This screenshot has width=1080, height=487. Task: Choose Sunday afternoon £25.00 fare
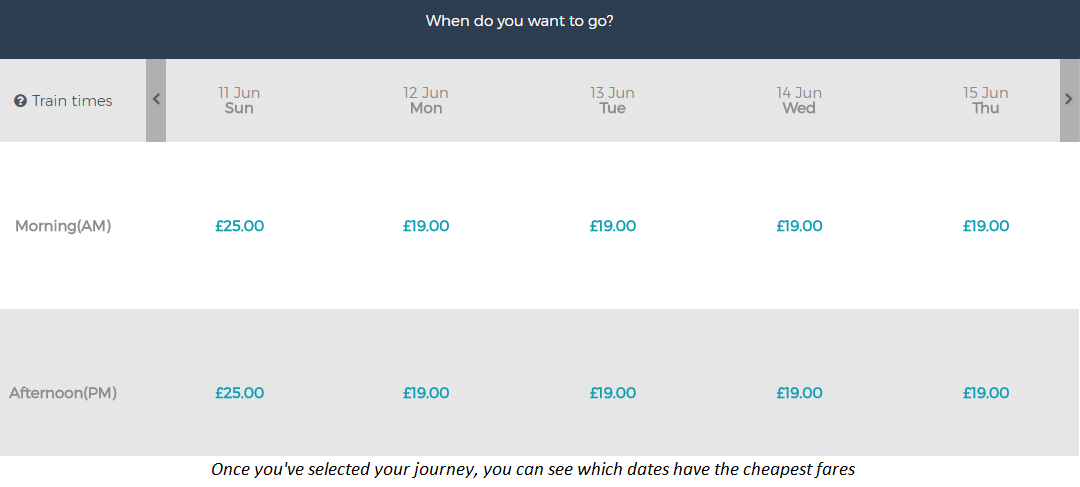tap(239, 393)
